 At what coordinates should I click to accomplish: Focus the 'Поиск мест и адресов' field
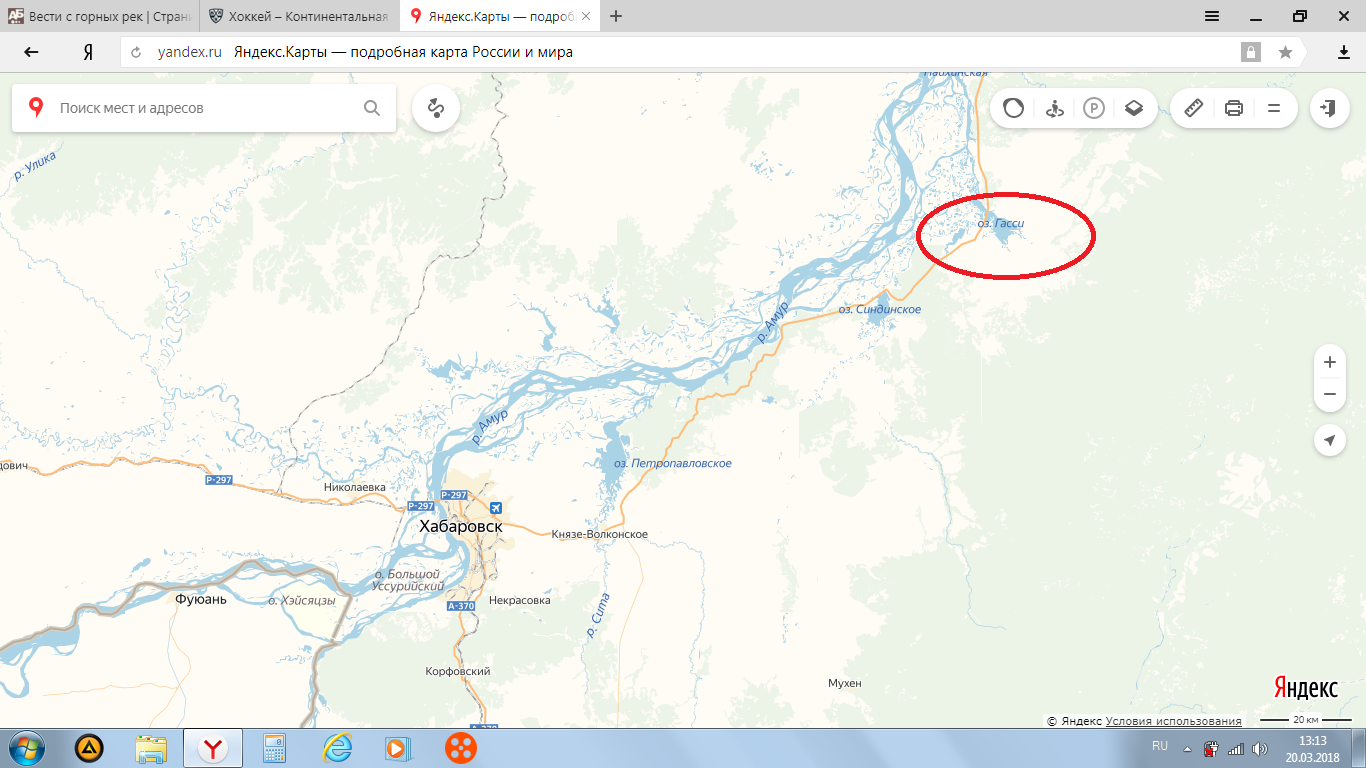click(205, 108)
